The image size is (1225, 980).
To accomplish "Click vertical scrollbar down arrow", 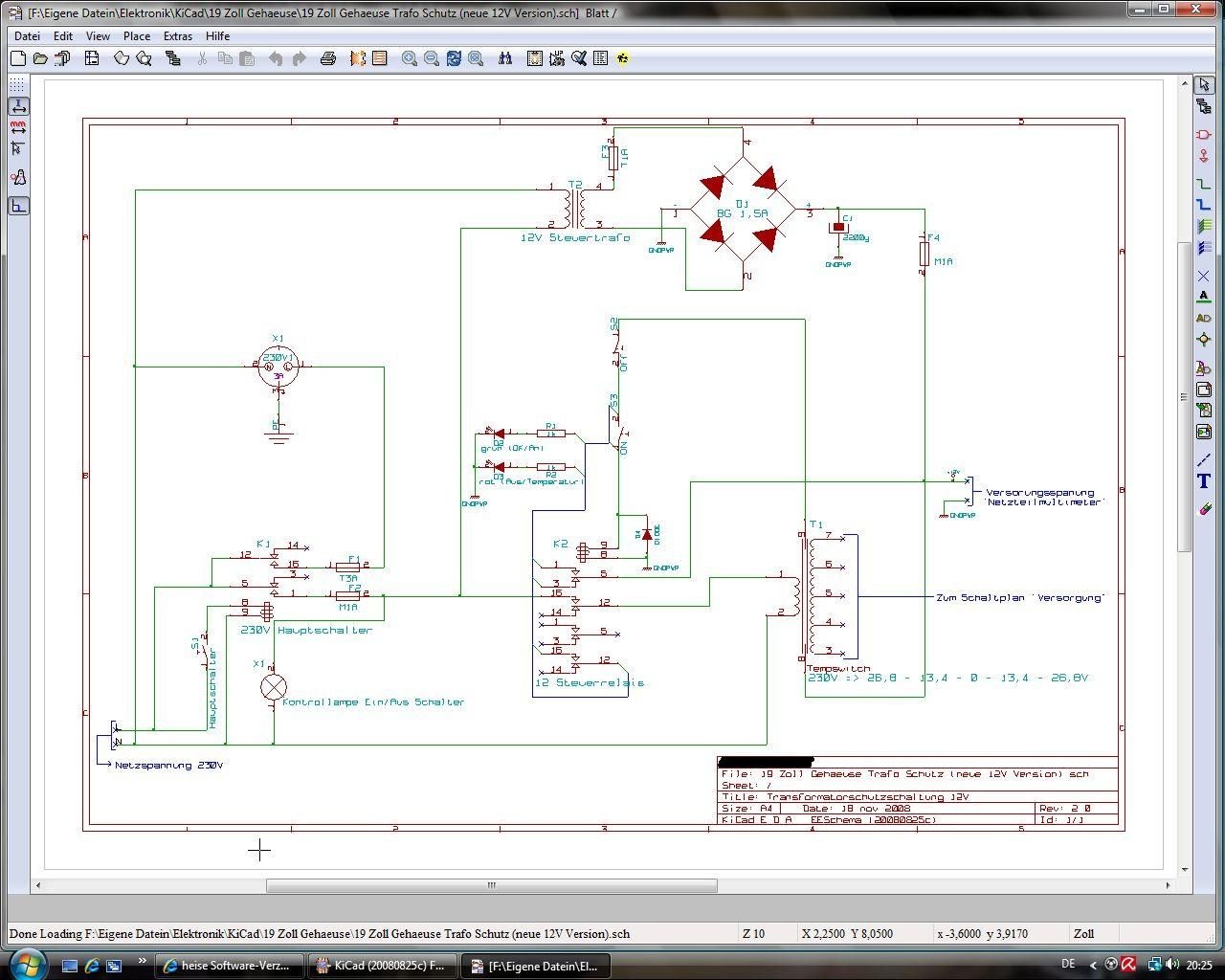I will pyautogui.click(x=1185, y=870).
